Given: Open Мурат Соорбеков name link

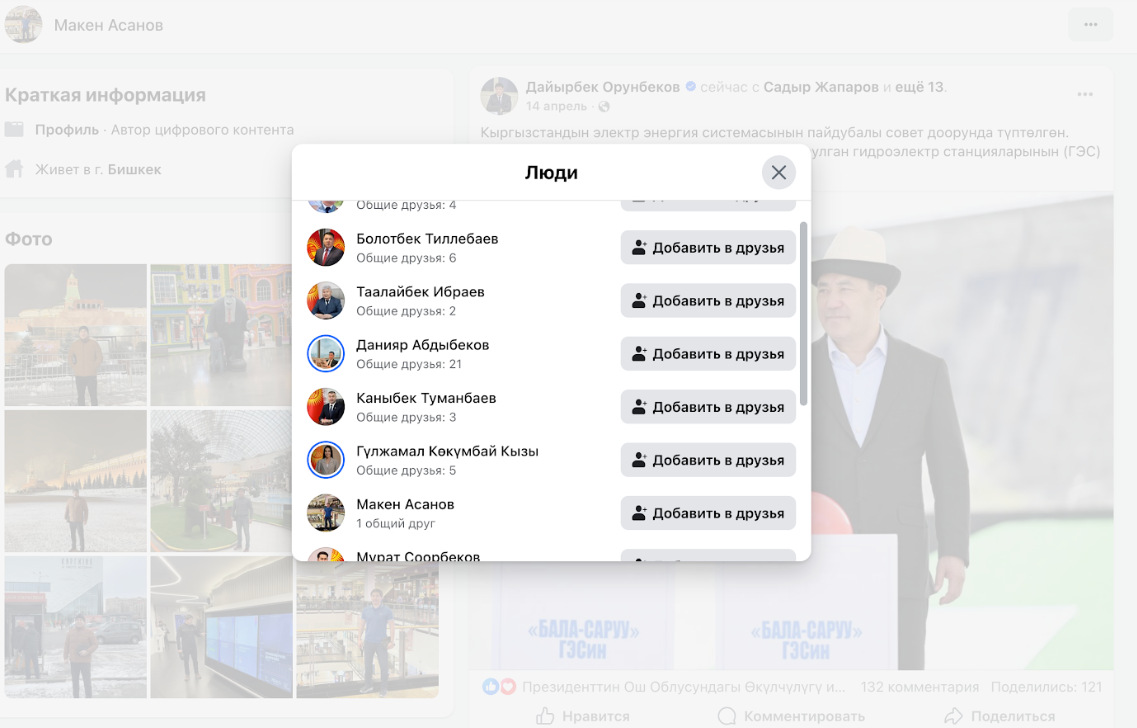Looking at the screenshot, I should (418, 555).
